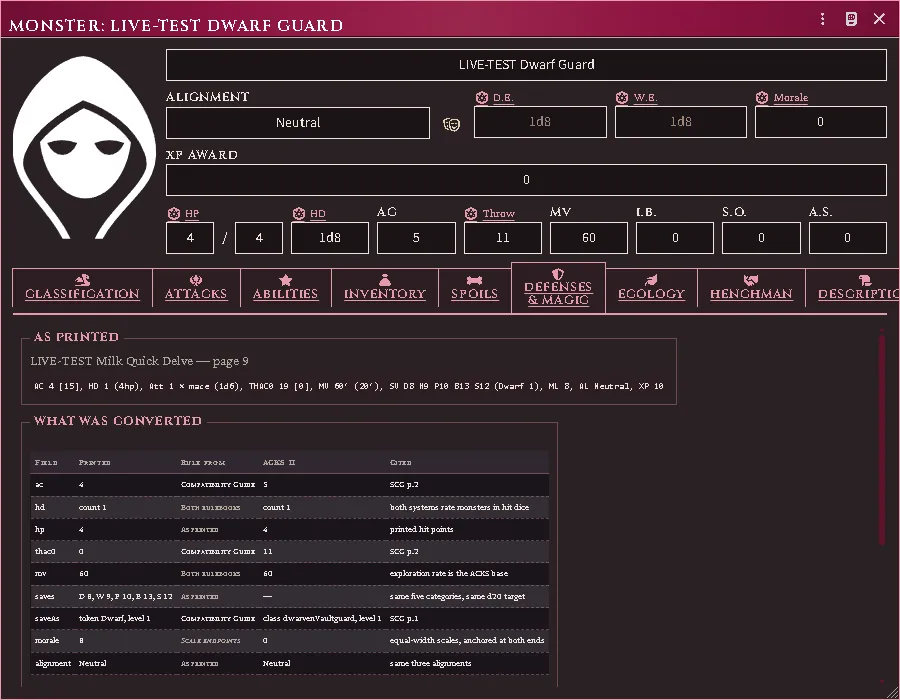Edit the MV field showing 60

click(589, 238)
